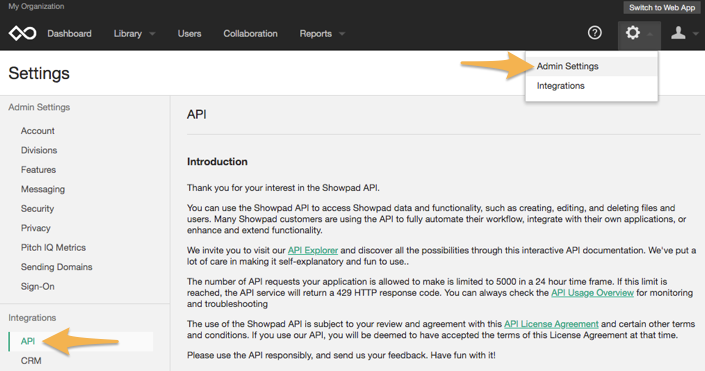This screenshot has height=371, width=705.
Task: Click the Showpad infinity logo
Action: point(22,33)
